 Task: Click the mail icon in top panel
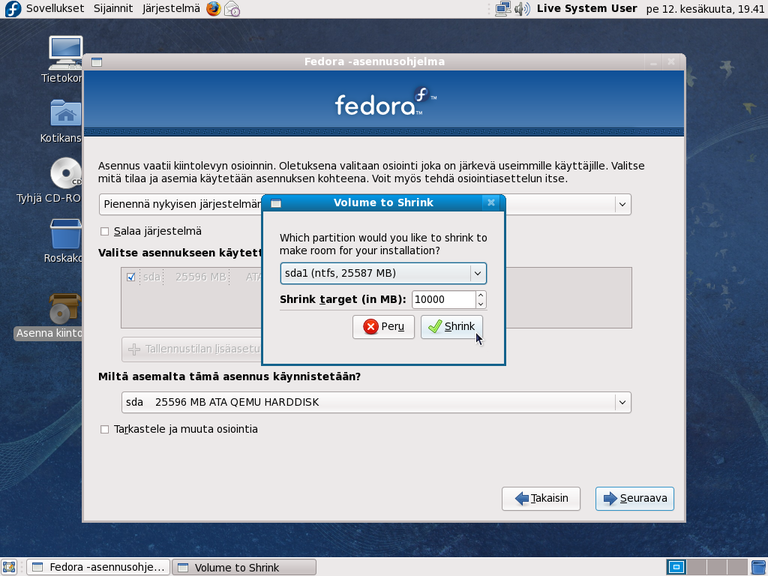[232, 9]
